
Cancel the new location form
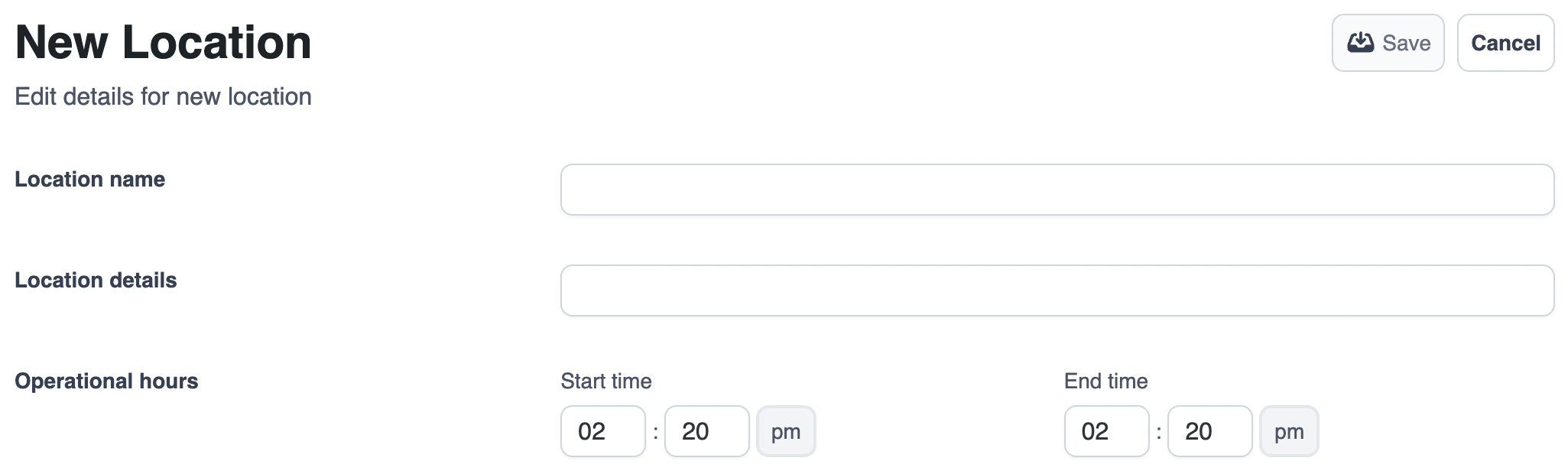pos(1505,43)
